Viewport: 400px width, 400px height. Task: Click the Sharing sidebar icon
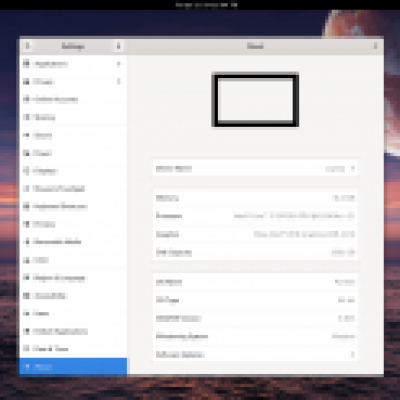point(26,117)
